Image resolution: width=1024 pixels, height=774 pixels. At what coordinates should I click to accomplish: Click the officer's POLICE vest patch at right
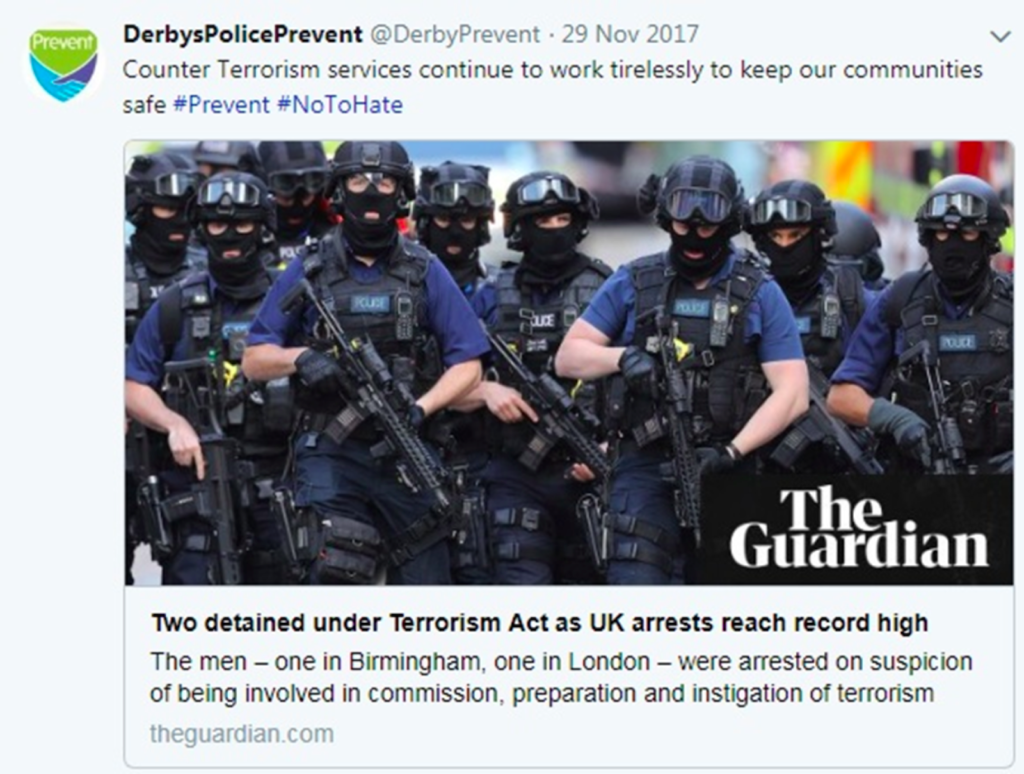(957, 342)
